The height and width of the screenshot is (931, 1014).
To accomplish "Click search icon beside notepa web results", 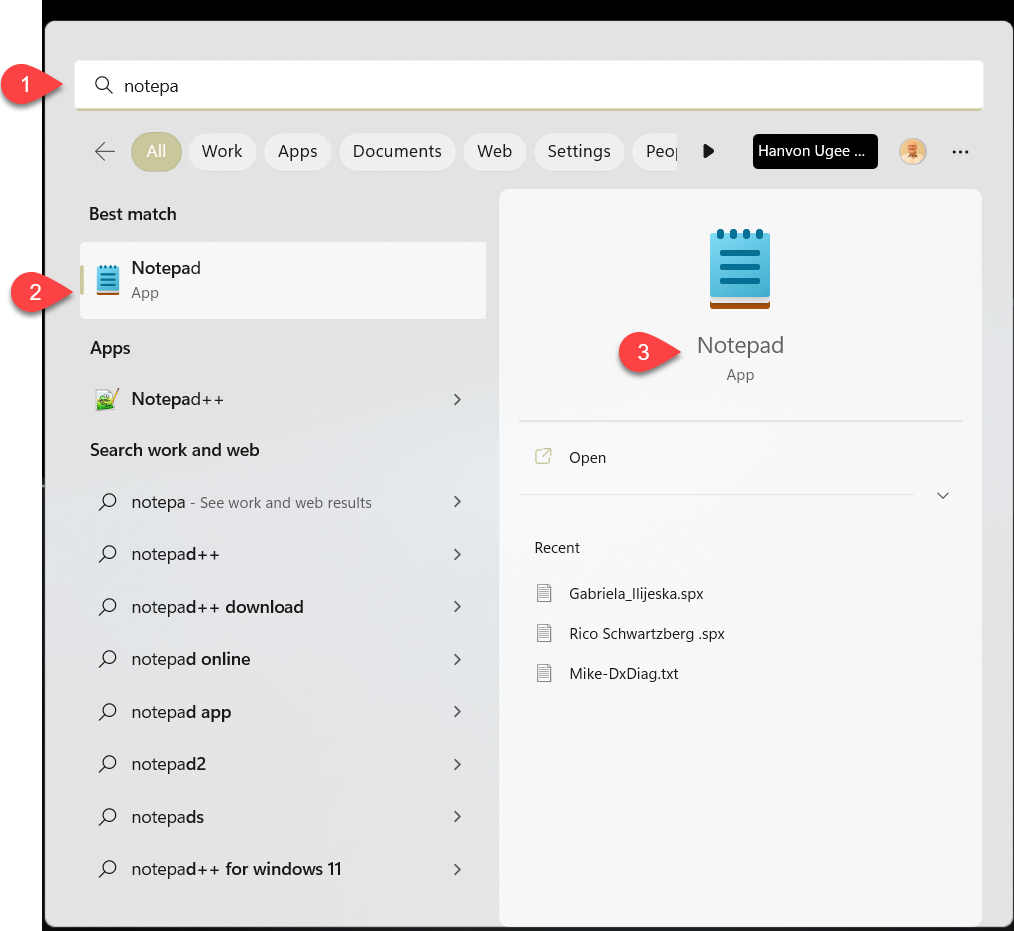I will point(107,502).
